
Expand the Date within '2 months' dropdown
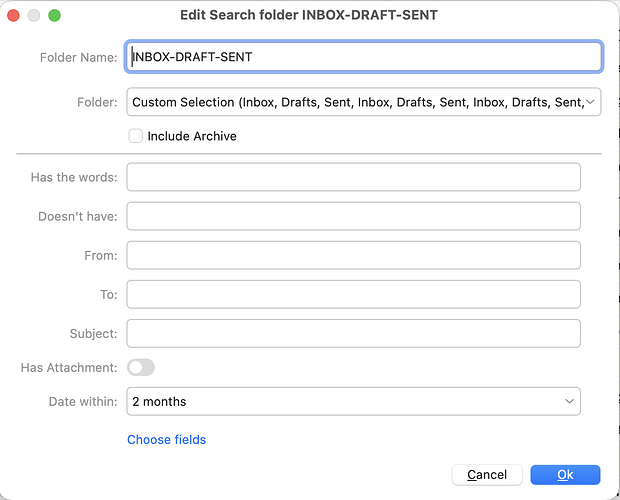point(353,401)
